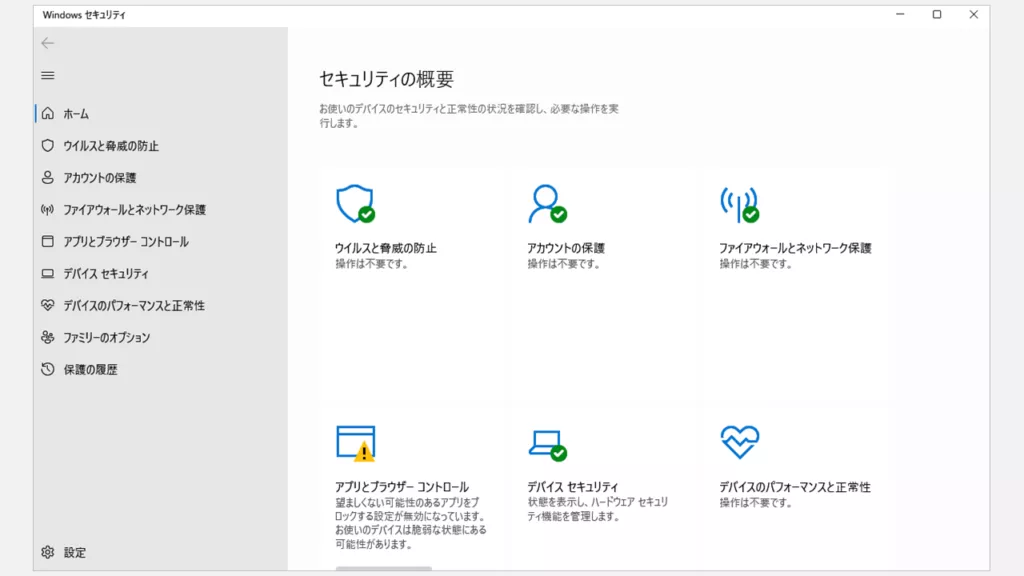Click the settings gear icon in sidebar

pos(47,552)
